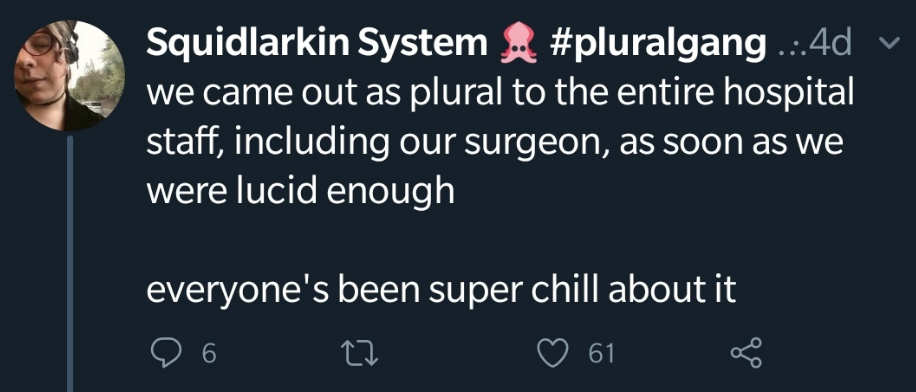Click the reply count of 6

click(210, 354)
